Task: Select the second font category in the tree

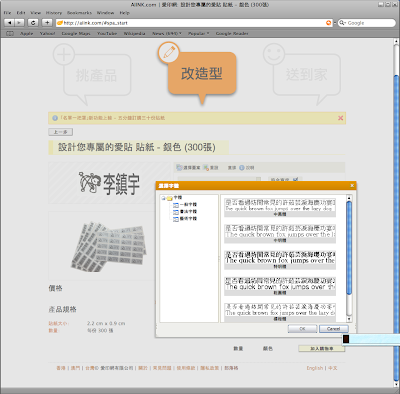Action: (x=185, y=212)
